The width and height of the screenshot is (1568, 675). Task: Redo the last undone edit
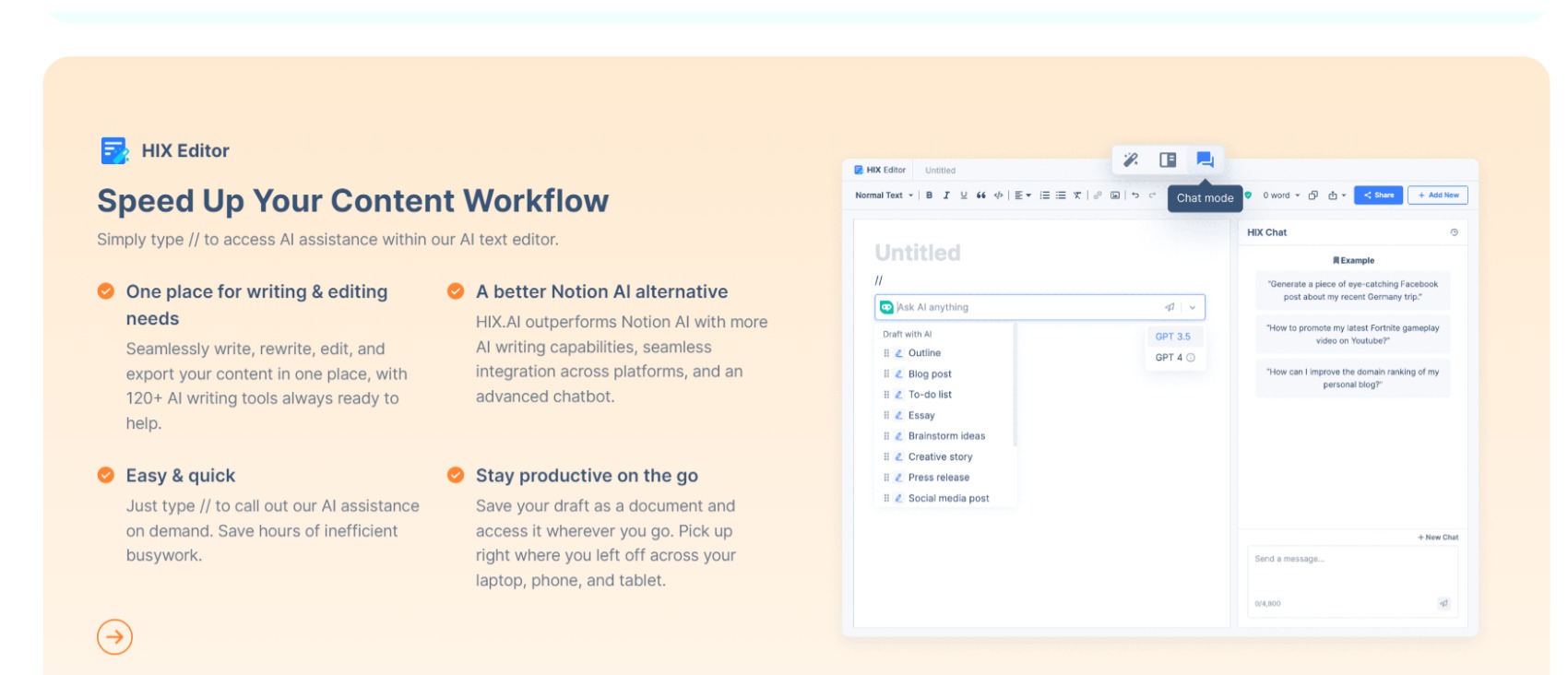(1152, 195)
